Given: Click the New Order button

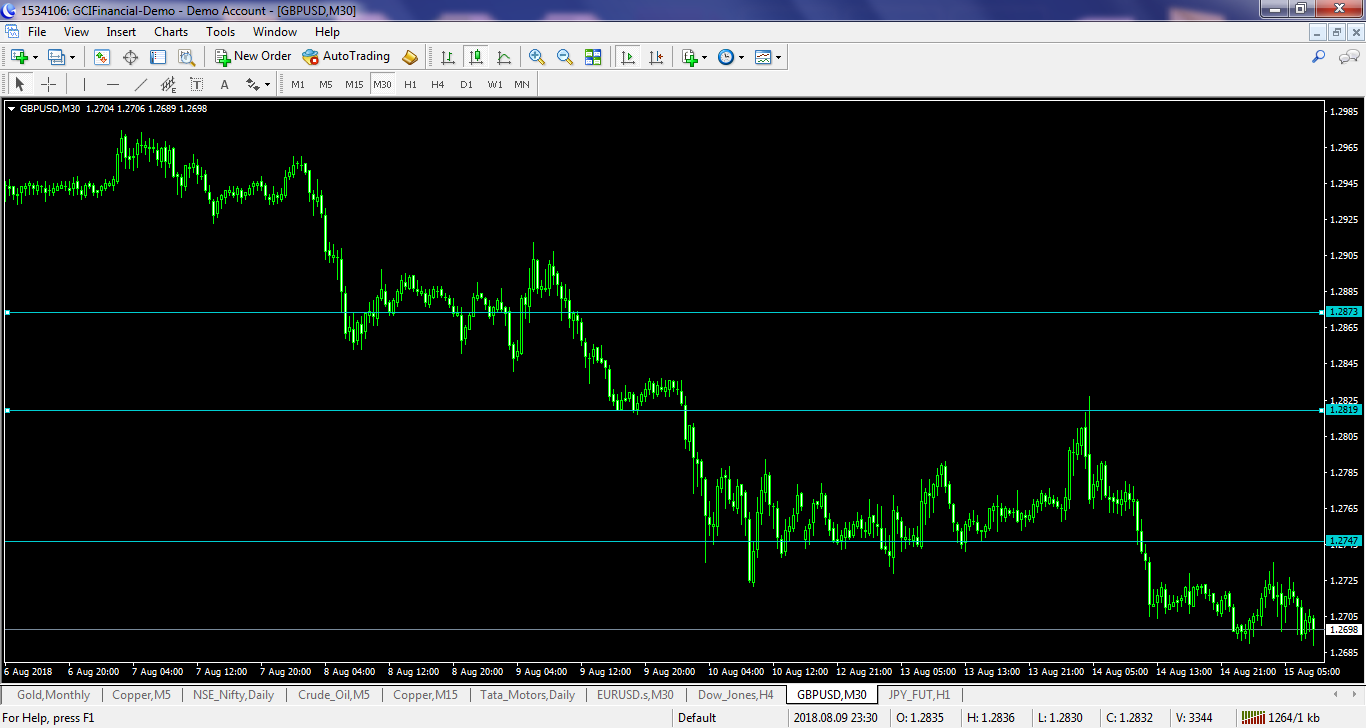Looking at the screenshot, I should coord(253,57).
